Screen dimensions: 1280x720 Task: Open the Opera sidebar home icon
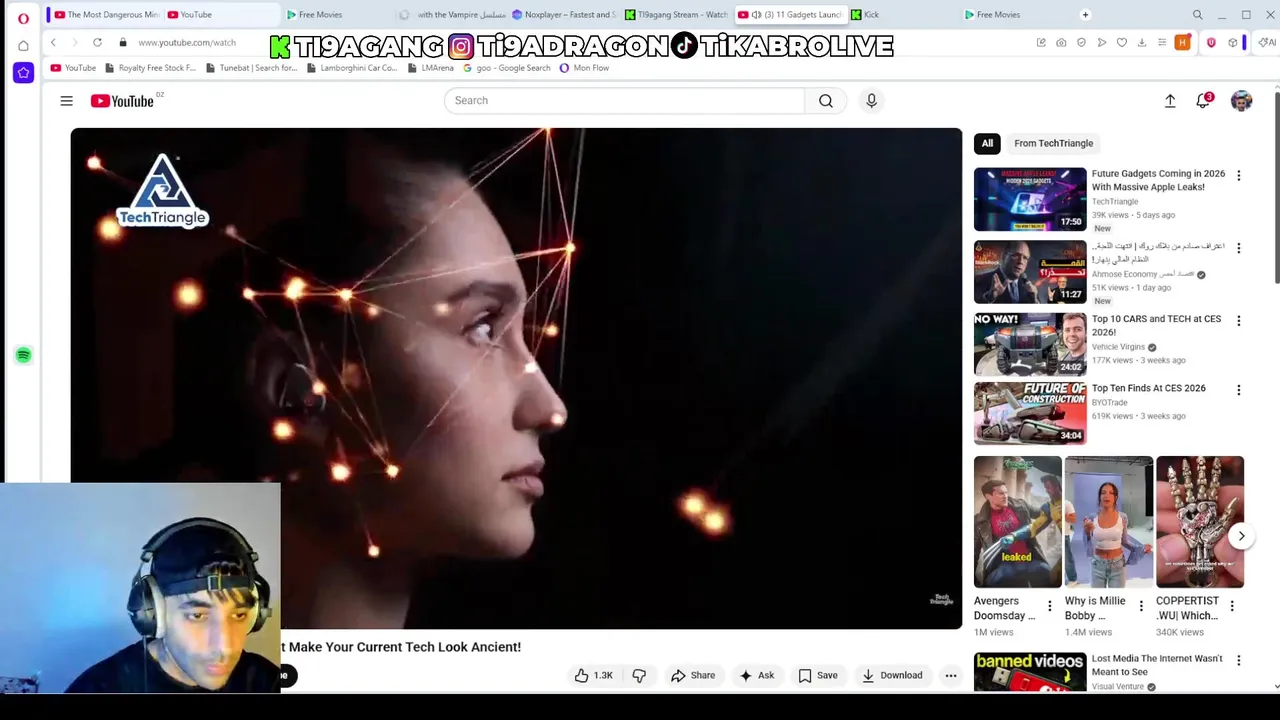23,45
